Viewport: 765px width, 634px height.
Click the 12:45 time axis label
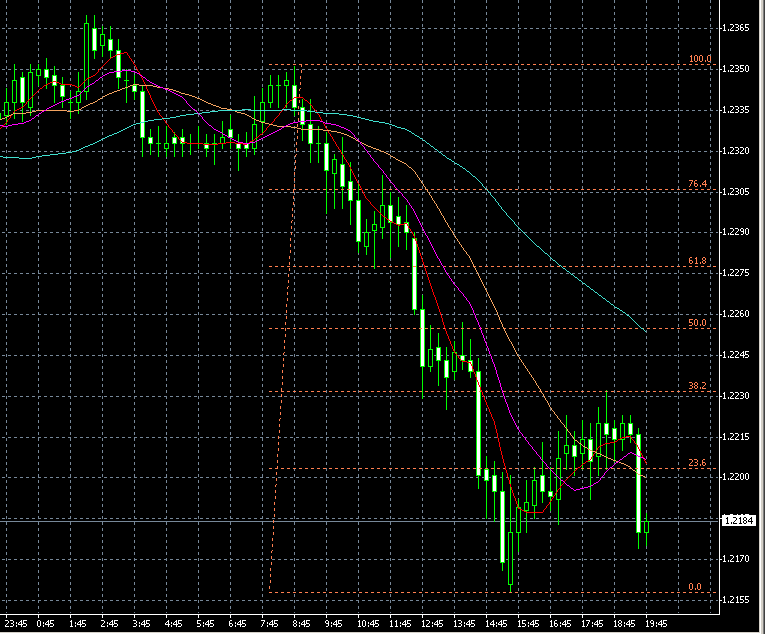432,624
